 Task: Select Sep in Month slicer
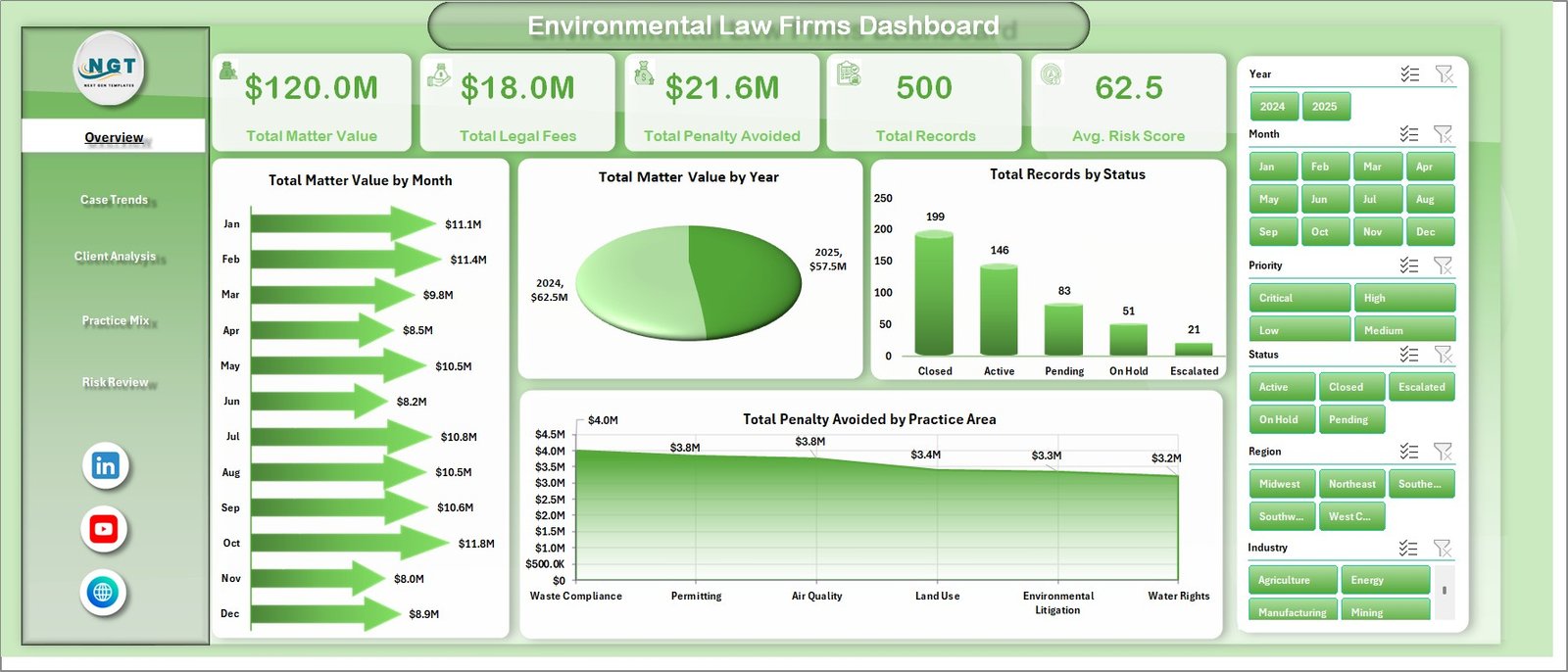pos(1273,232)
